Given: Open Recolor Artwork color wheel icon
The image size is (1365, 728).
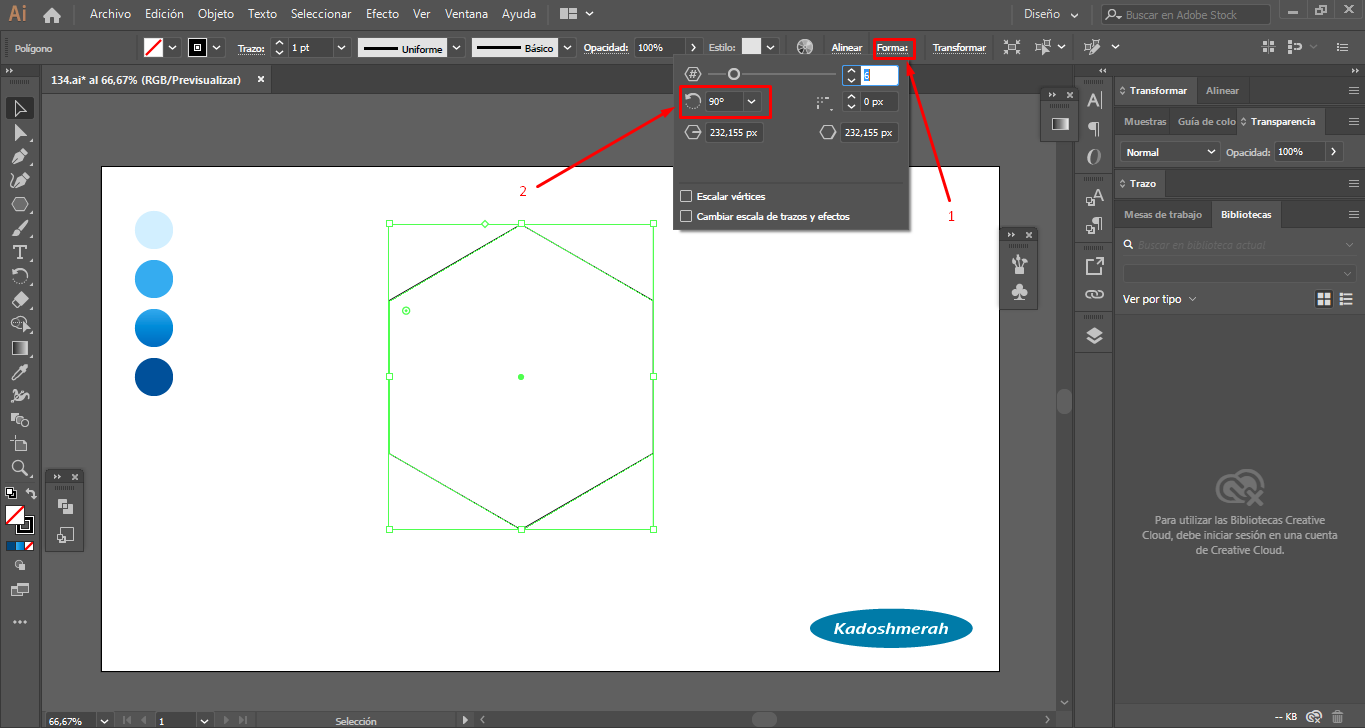Looking at the screenshot, I should pyautogui.click(x=805, y=47).
